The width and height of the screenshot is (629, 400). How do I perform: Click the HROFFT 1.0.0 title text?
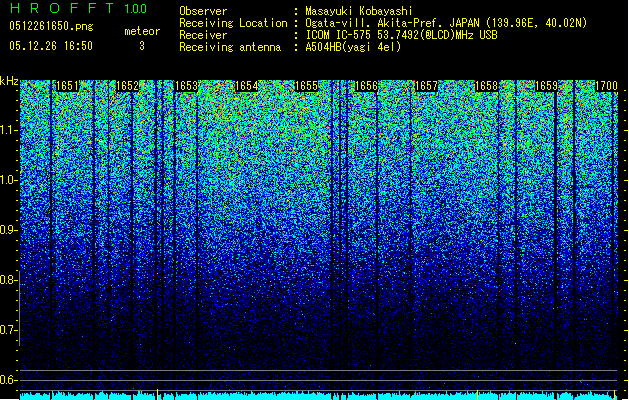coord(78,8)
